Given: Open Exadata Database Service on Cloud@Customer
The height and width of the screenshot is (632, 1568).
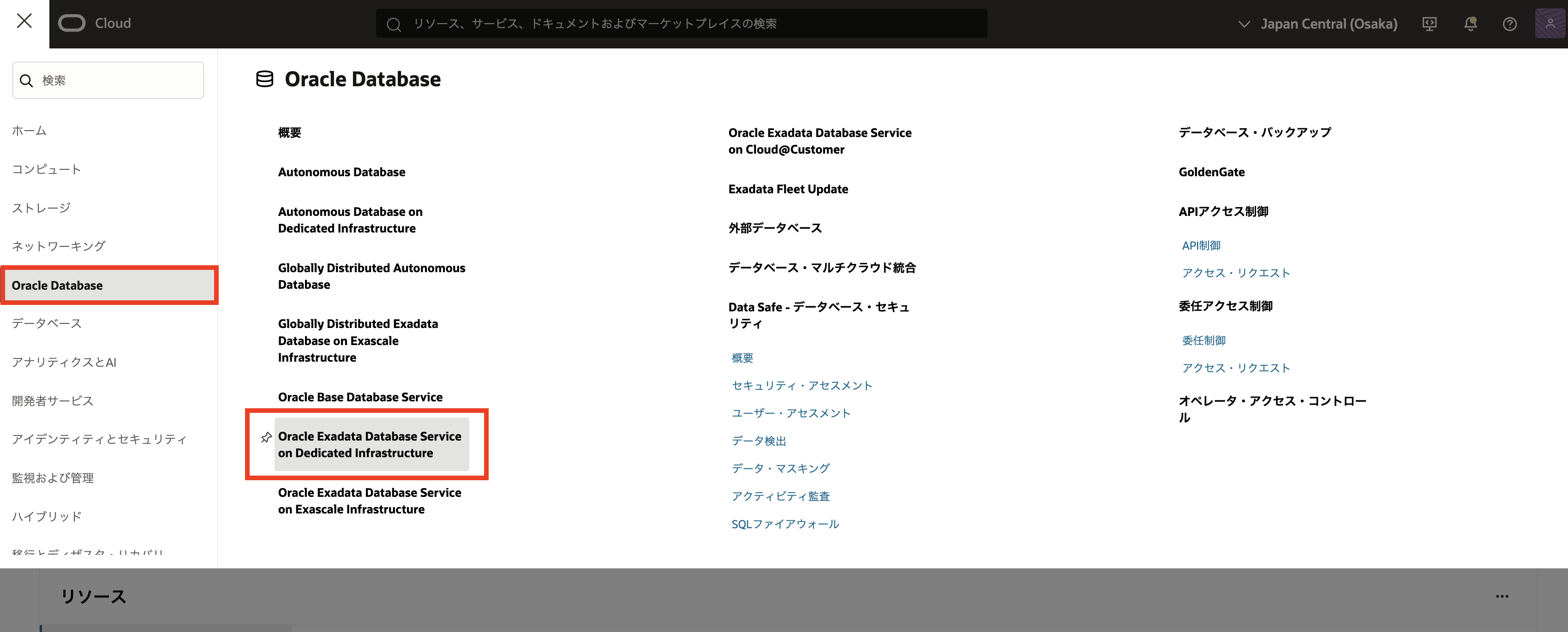Looking at the screenshot, I should click(x=820, y=141).
